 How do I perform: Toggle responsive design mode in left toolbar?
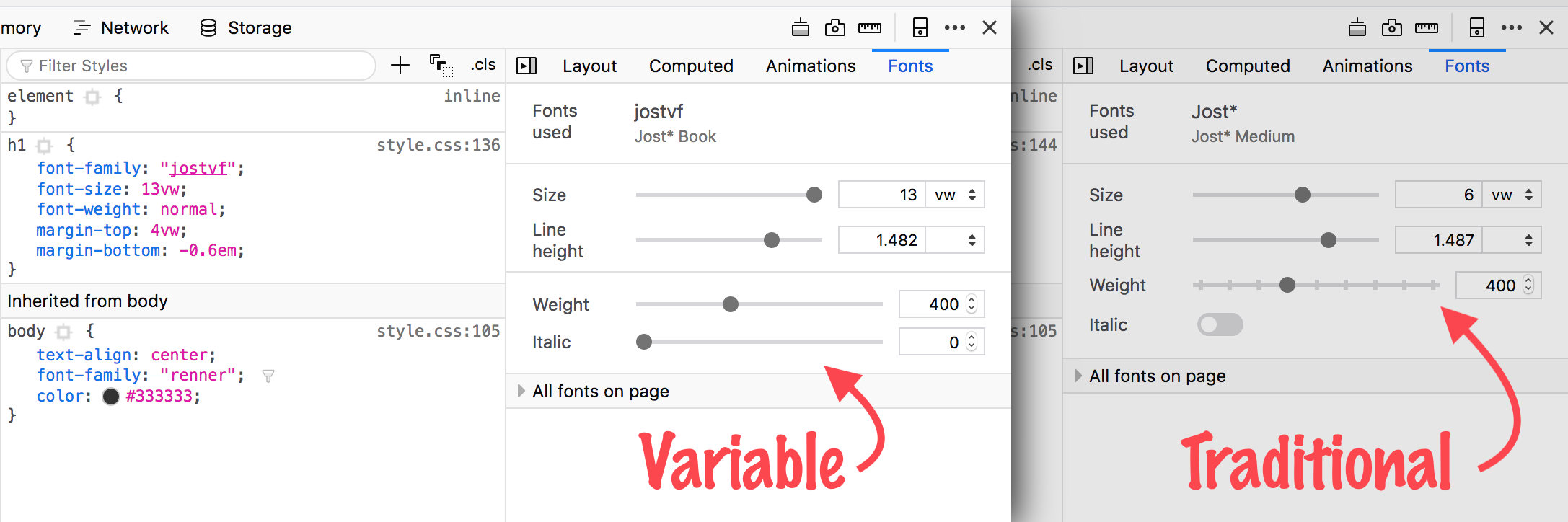point(920,28)
